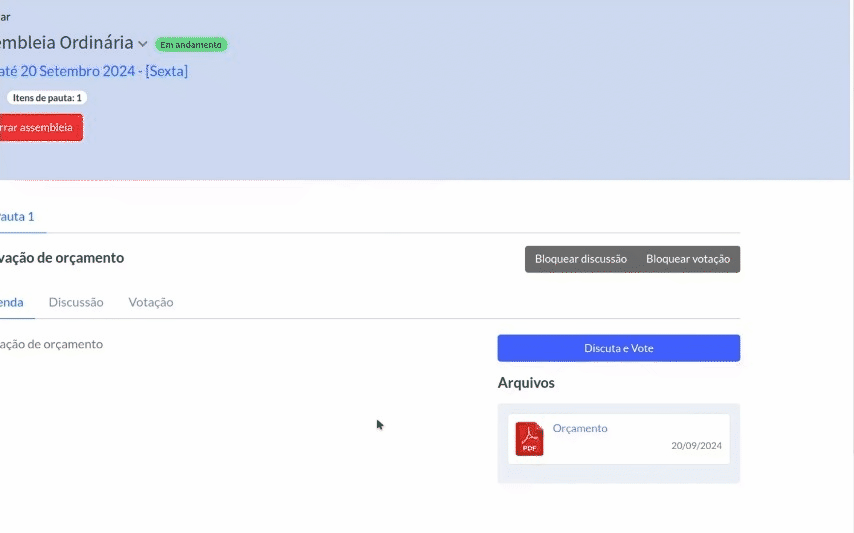Click the Bloquear votação button
This screenshot has height=533, width=854.
(688, 259)
